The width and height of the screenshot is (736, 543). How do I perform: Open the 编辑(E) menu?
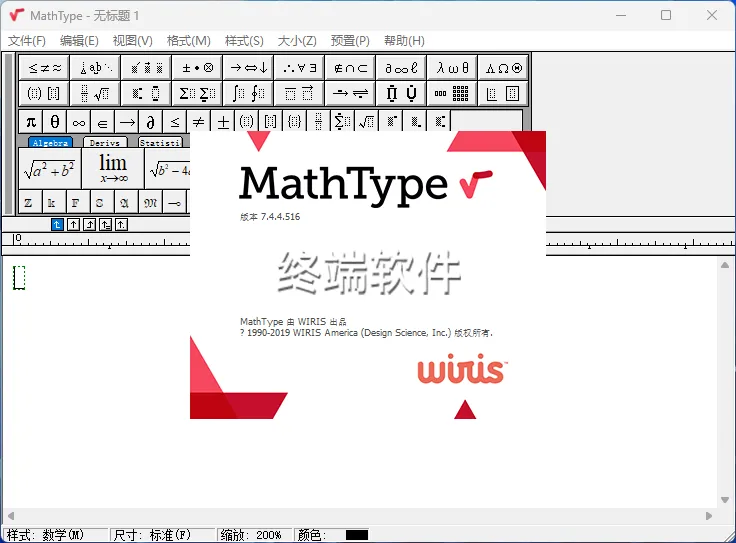coord(79,41)
